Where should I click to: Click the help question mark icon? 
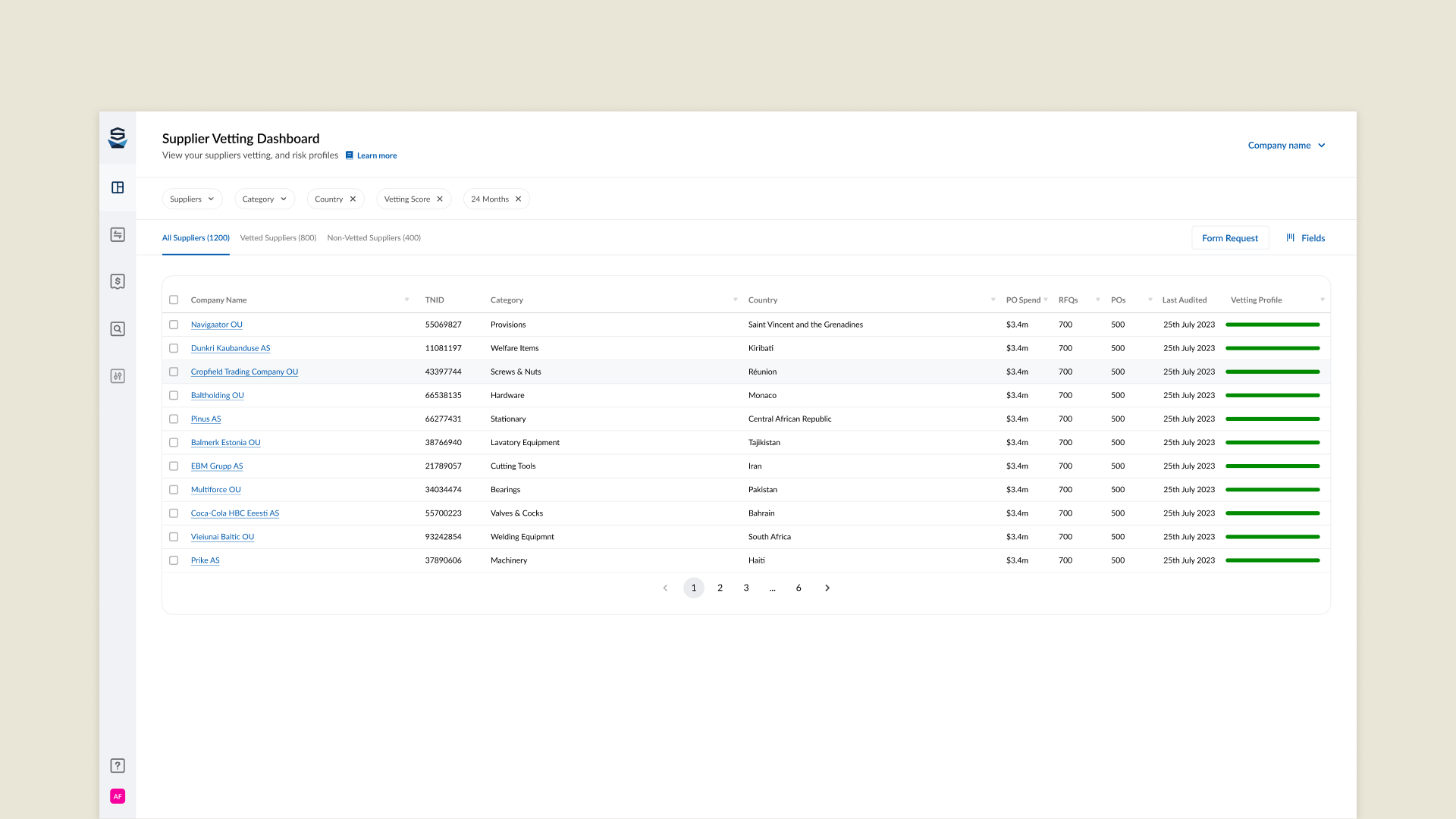118,766
